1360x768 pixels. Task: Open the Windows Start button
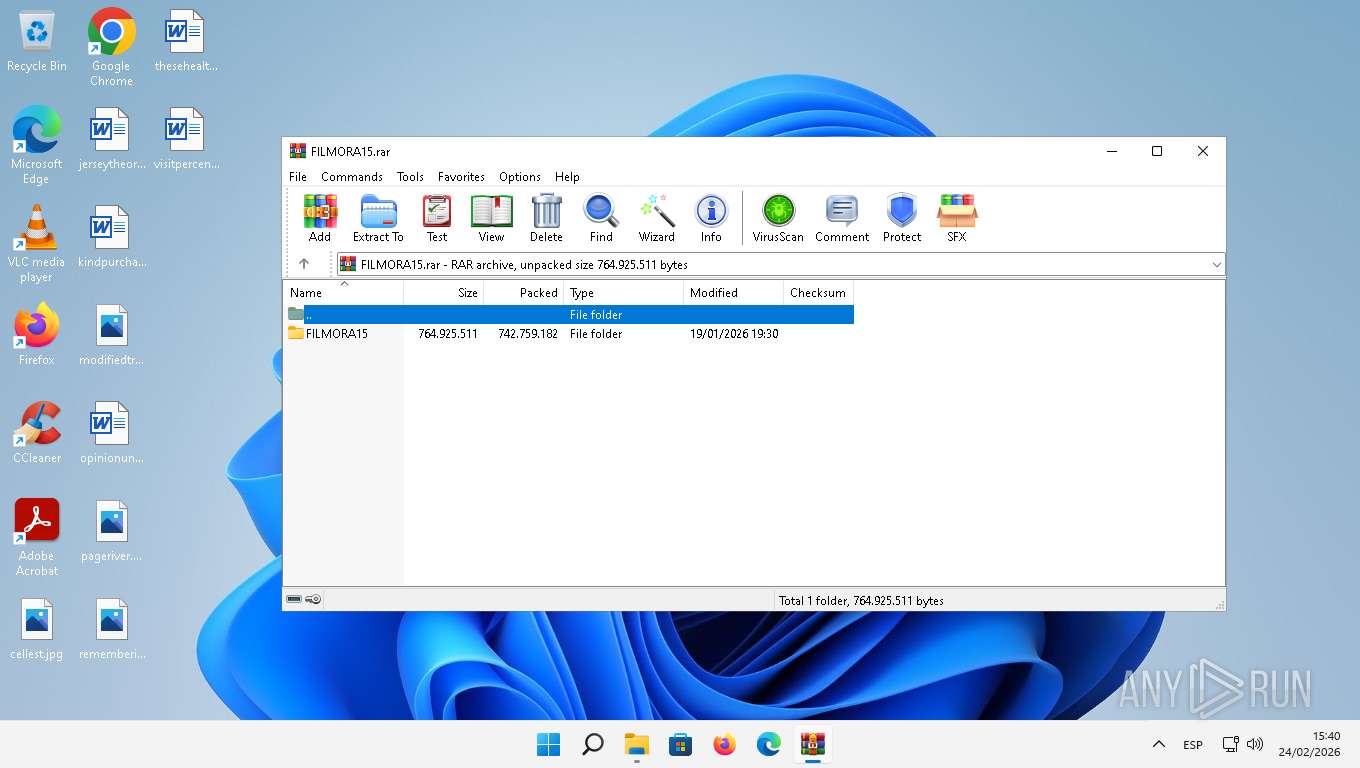coord(548,744)
